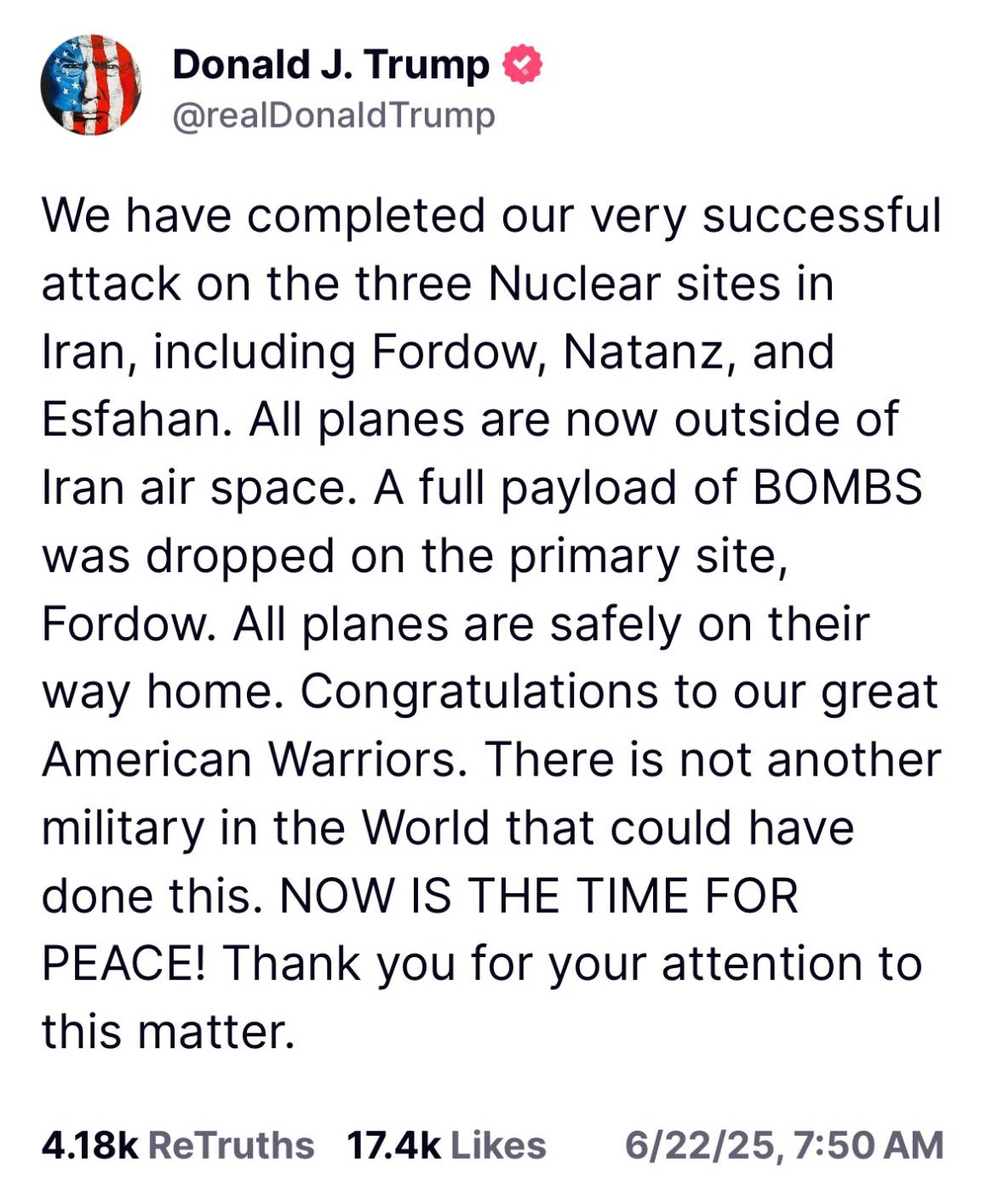Open the Likes label list
Screen dimensions: 986x1204
tap(498, 1145)
